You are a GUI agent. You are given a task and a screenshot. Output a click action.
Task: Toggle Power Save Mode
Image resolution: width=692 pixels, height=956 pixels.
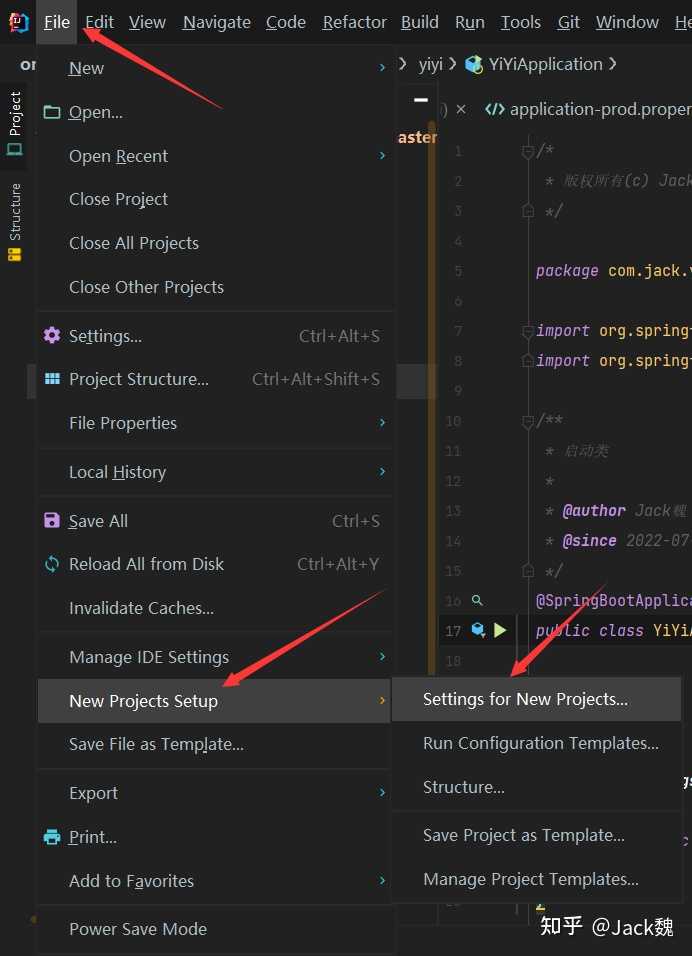tap(137, 929)
